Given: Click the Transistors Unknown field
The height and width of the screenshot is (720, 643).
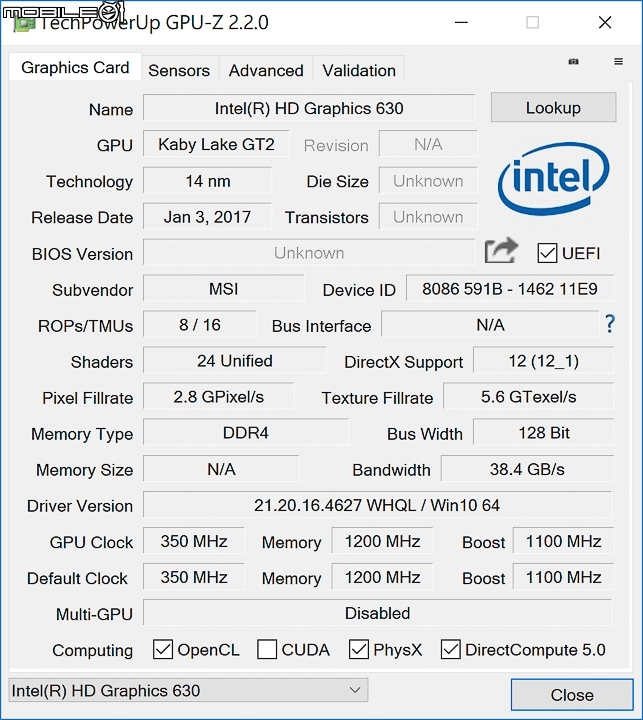Looking at the screenshot, I should [428, 216].
